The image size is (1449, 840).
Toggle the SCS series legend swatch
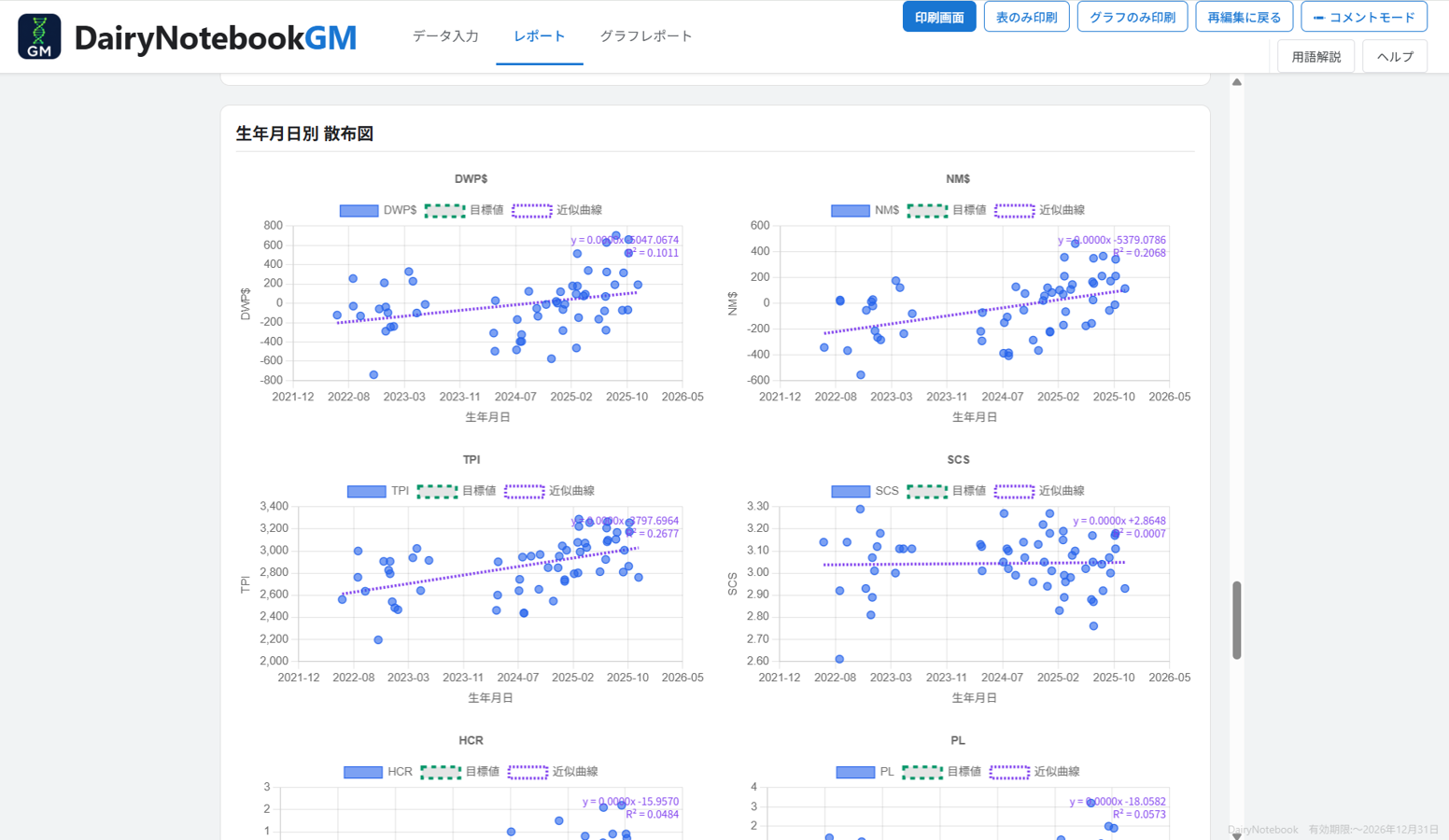(x=851, y=491)
